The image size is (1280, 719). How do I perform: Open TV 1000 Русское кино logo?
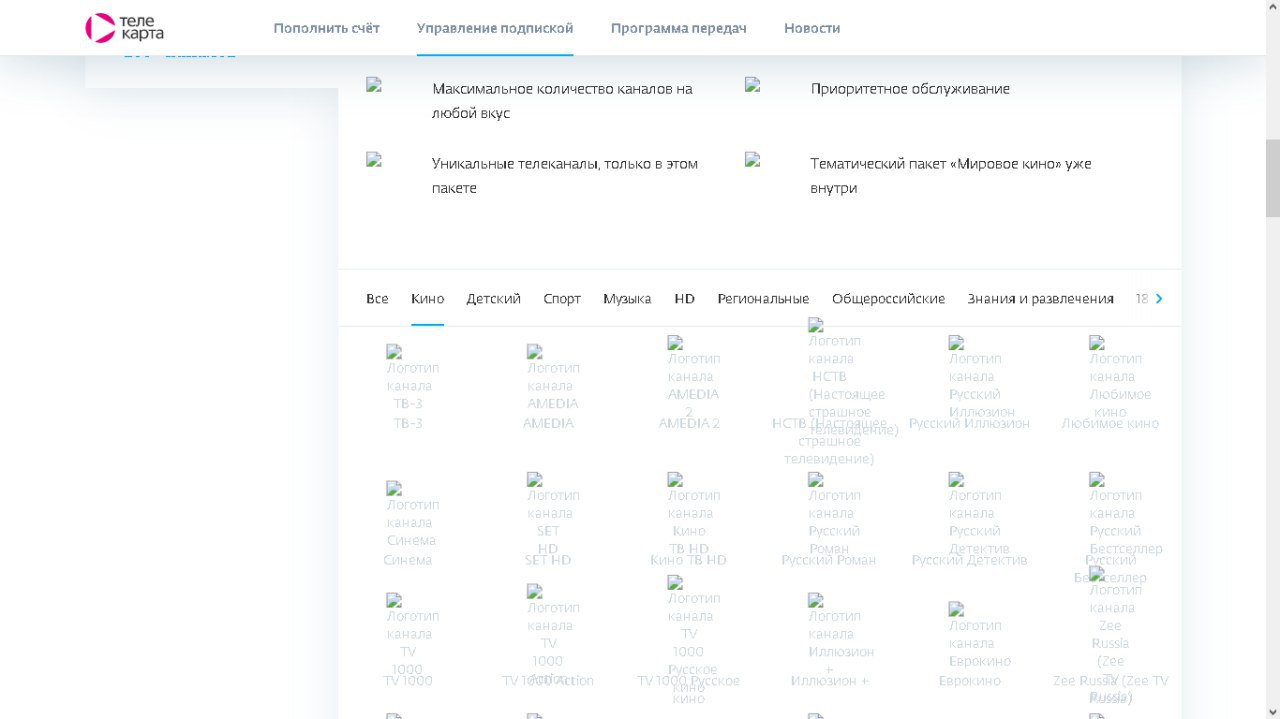pos(693,640)
